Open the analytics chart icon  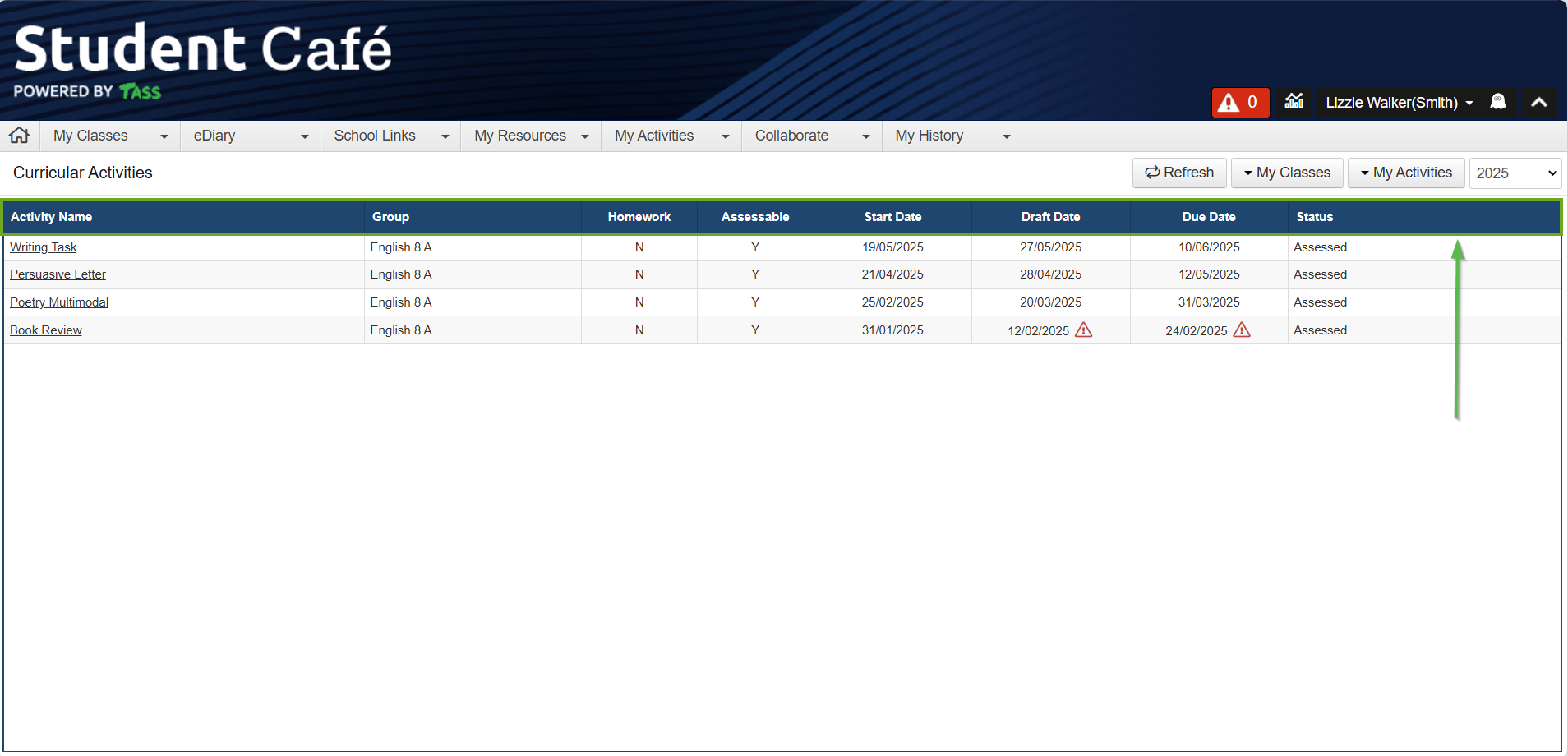tap(1294, 102)
